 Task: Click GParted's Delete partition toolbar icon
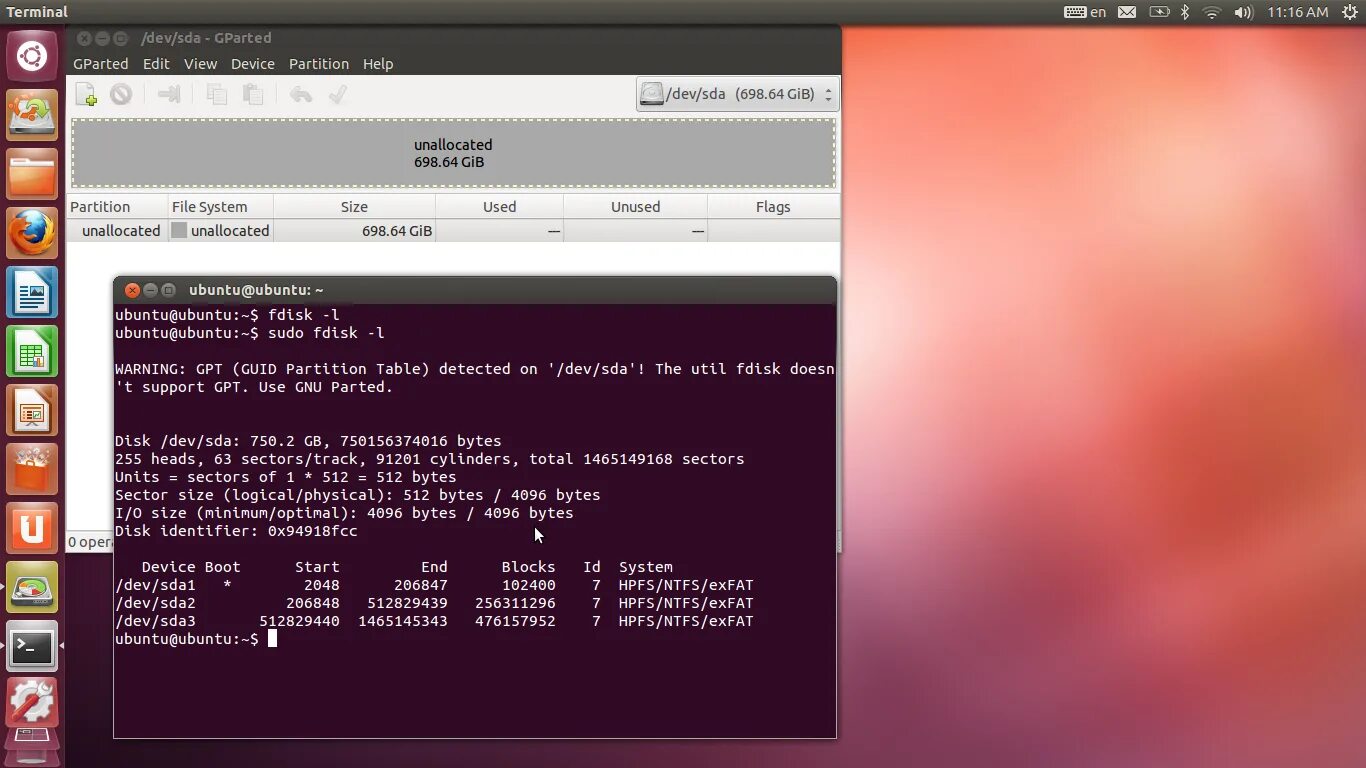[x=121, y=95]
